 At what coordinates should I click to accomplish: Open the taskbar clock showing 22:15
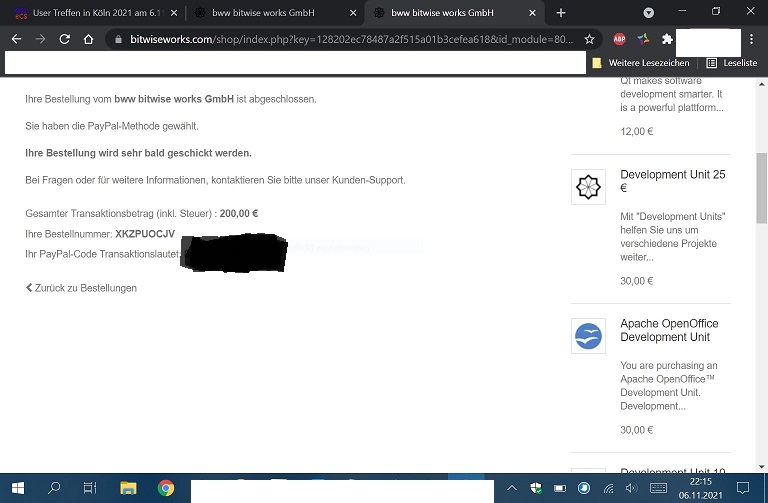[700, 488]
